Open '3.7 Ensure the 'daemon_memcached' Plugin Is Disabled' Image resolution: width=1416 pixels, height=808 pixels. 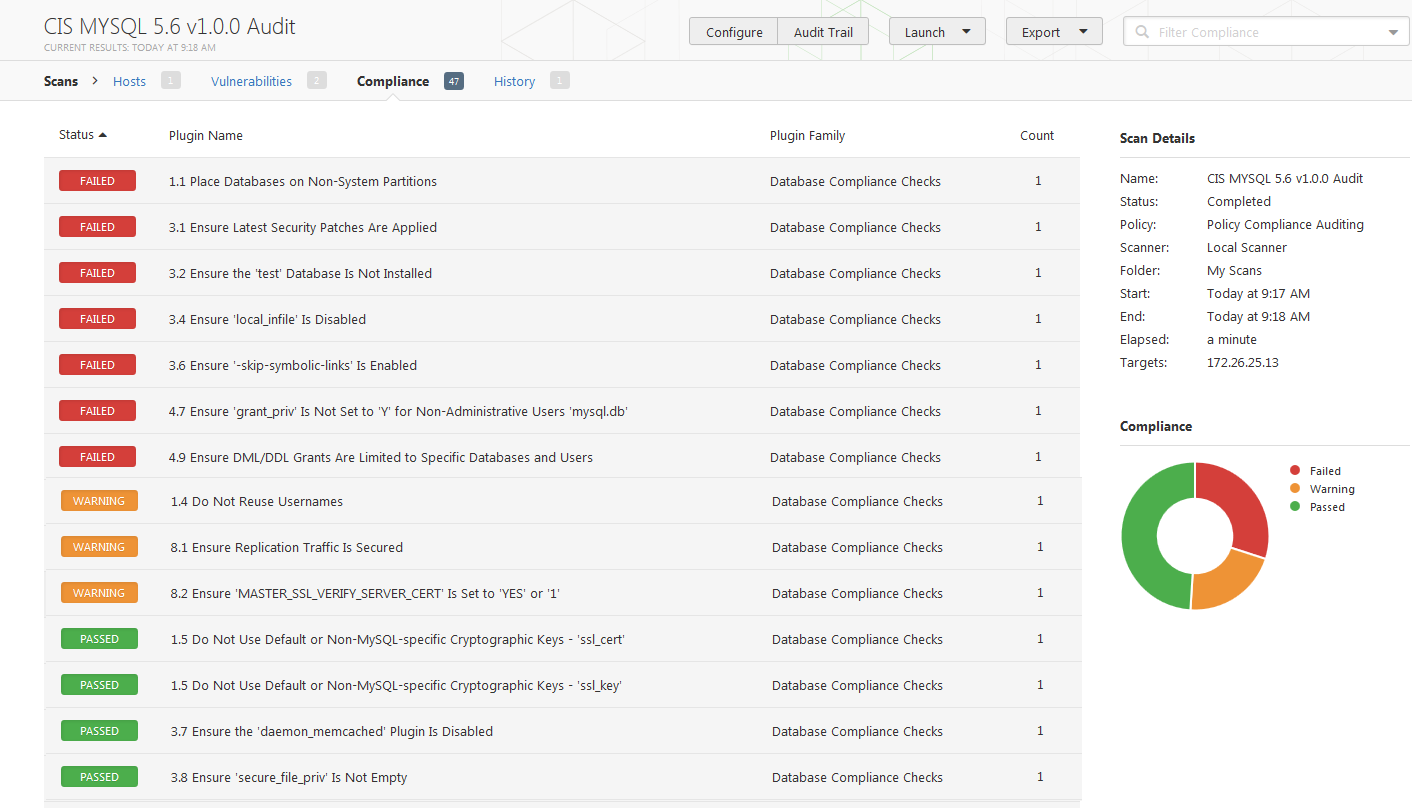tap(332, 731)
